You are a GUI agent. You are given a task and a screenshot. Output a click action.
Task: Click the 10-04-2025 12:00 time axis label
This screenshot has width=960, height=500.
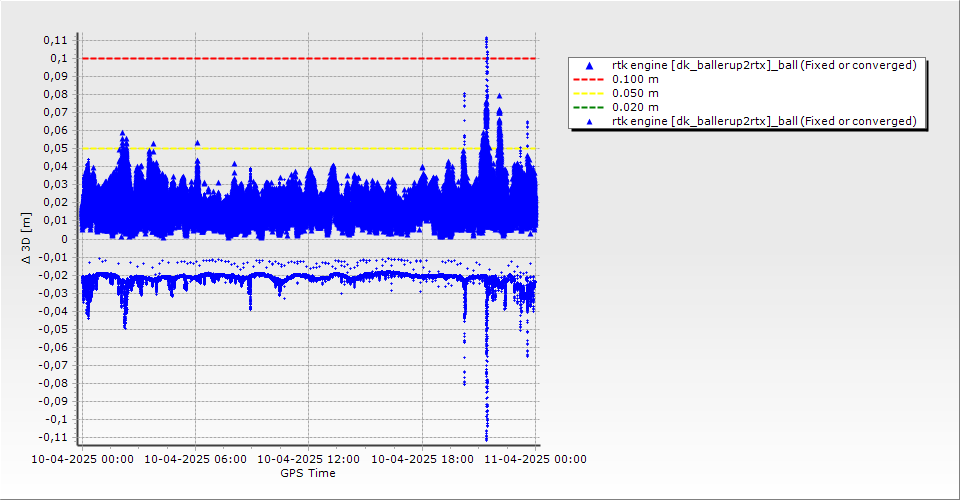(308, 460)
